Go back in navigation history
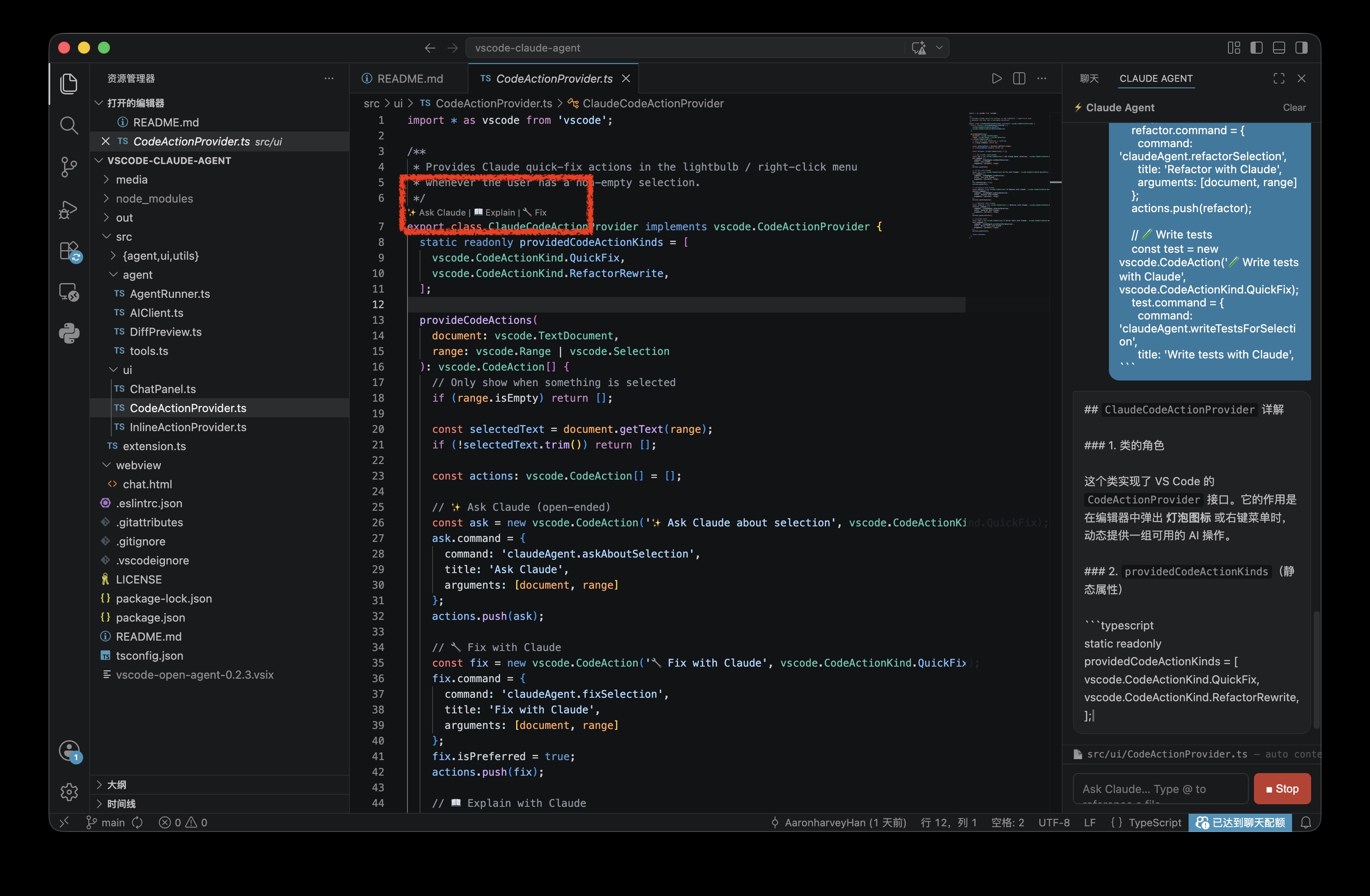 [x=430, y=48]
